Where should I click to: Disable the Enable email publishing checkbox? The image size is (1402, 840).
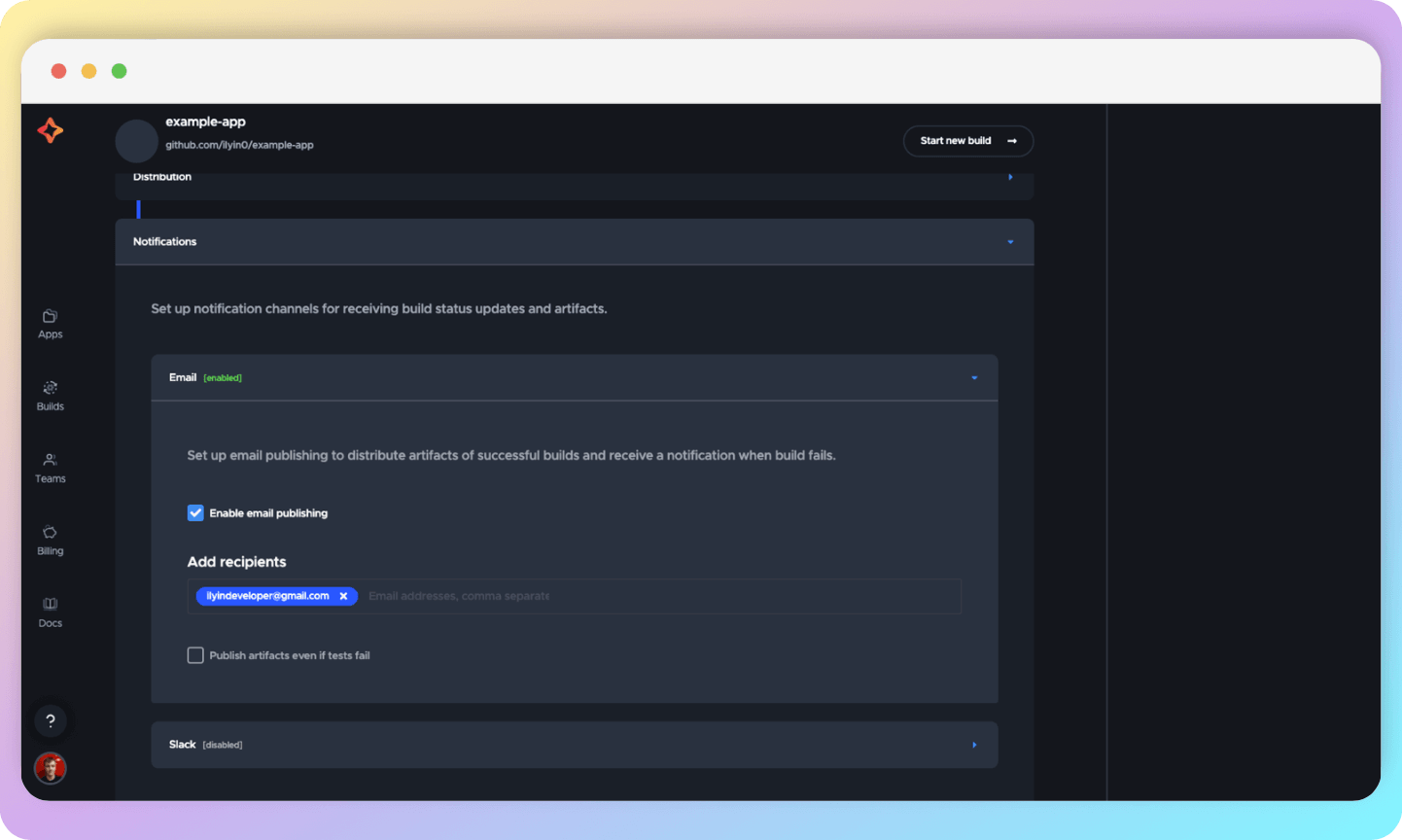(x=195, y=512)
